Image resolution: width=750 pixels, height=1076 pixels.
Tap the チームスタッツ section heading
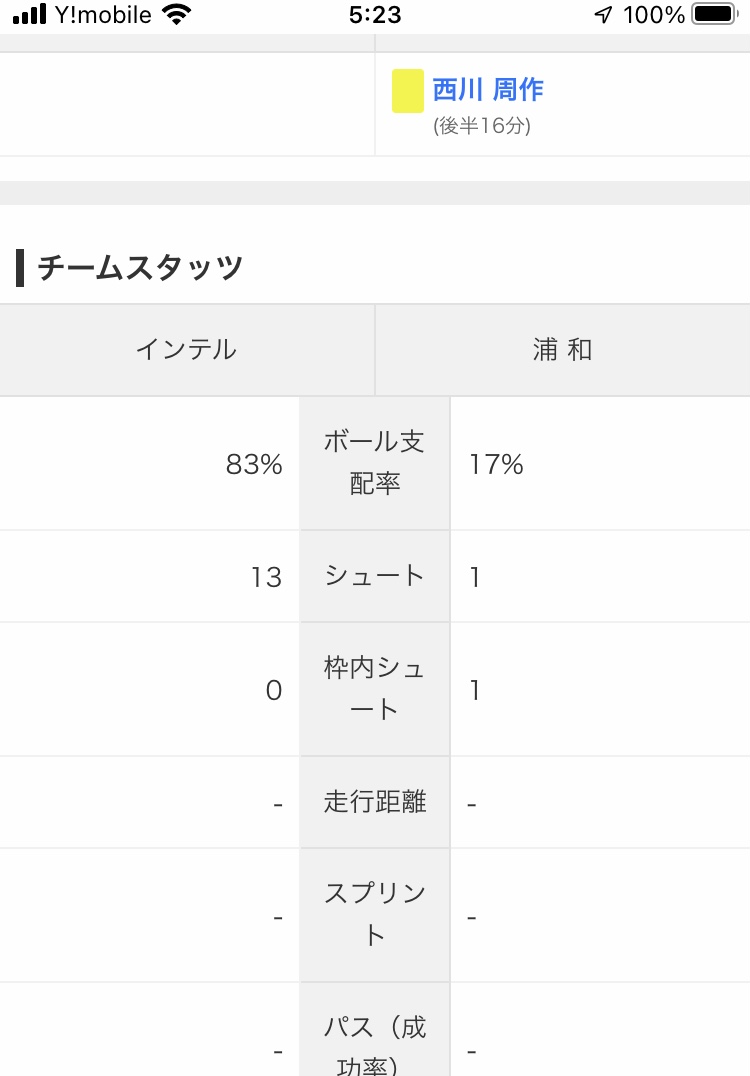pyautogui.click(x=139, y=267)
